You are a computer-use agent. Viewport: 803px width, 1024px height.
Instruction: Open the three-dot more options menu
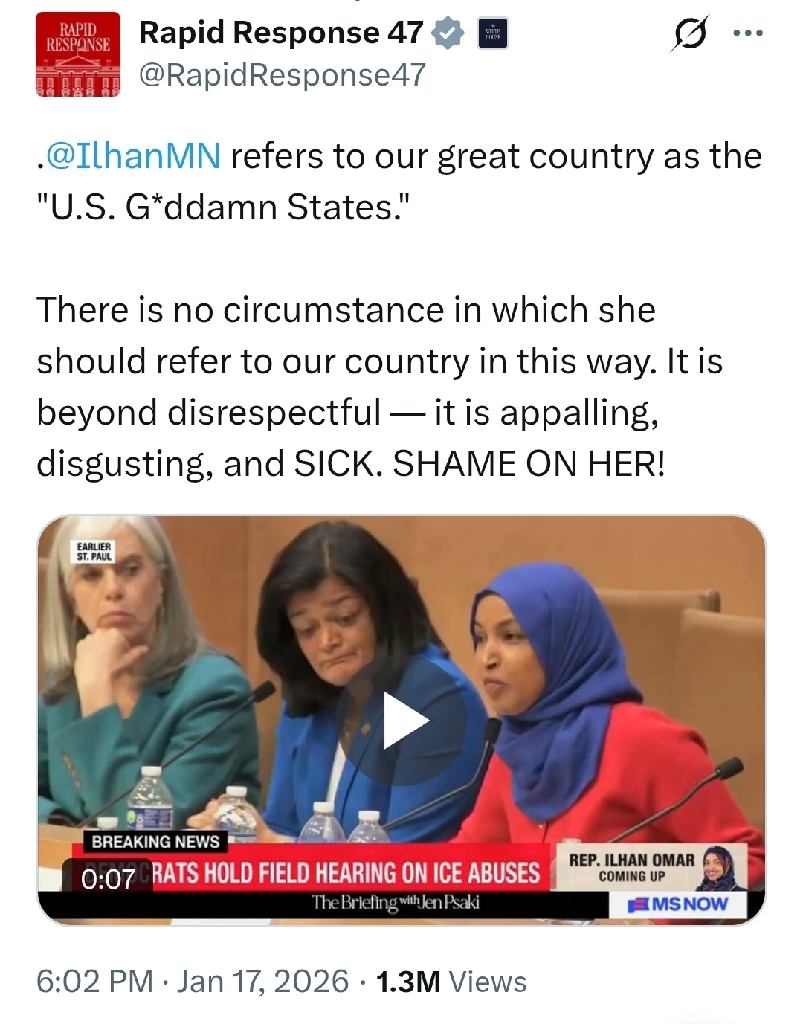748,33
